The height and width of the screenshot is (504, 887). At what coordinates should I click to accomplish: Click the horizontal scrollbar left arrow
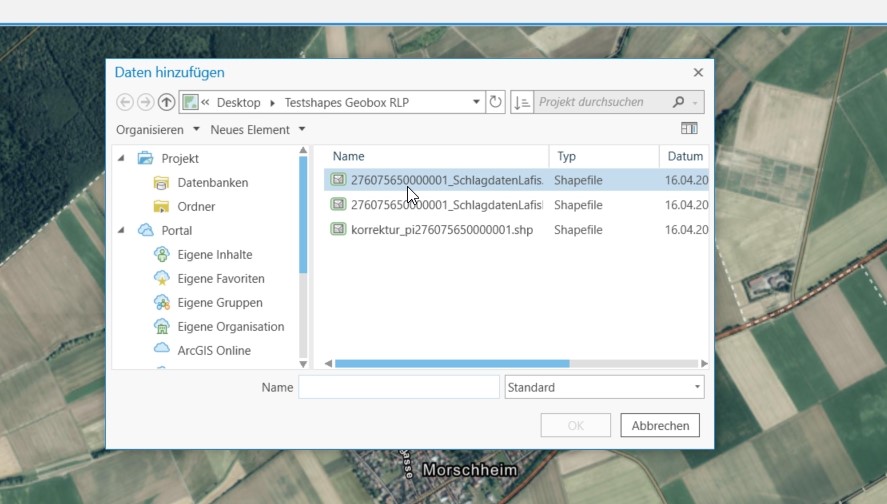click(x=328, y=364)
